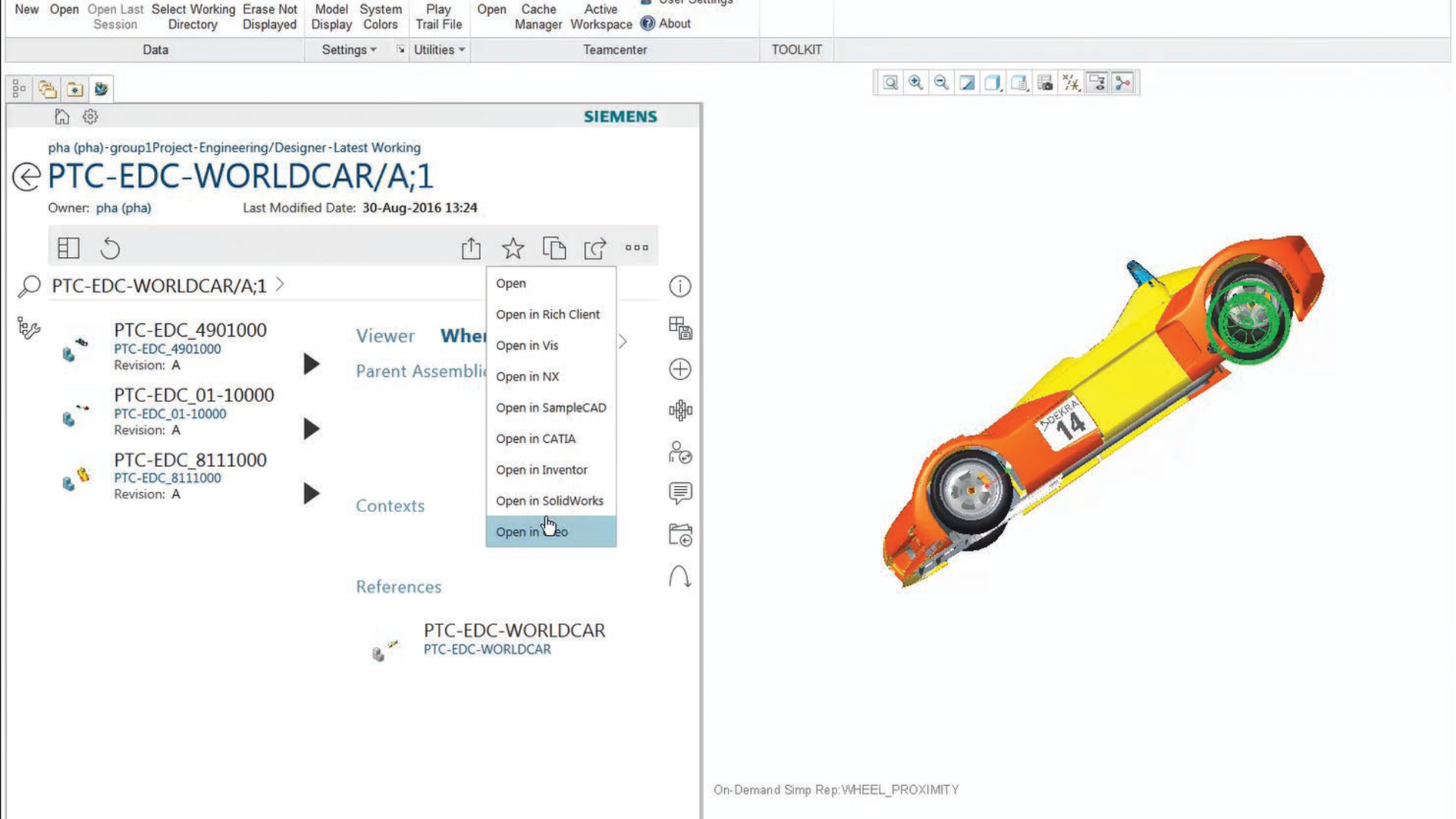Click the add (+) icon in the right sidebar

(x=679, y=369)
